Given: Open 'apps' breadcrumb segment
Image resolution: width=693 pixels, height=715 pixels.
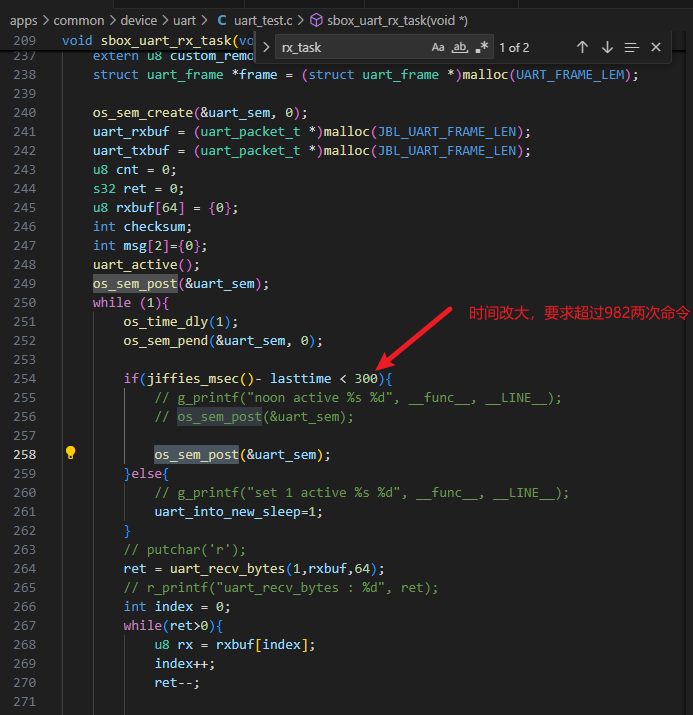Looking at the screenshot, I should [x=24, y=21].
